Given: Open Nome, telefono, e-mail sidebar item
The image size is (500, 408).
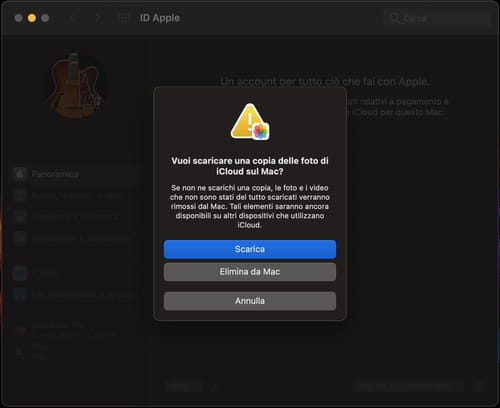Looking at the screenshot, I should click(78, 196).
